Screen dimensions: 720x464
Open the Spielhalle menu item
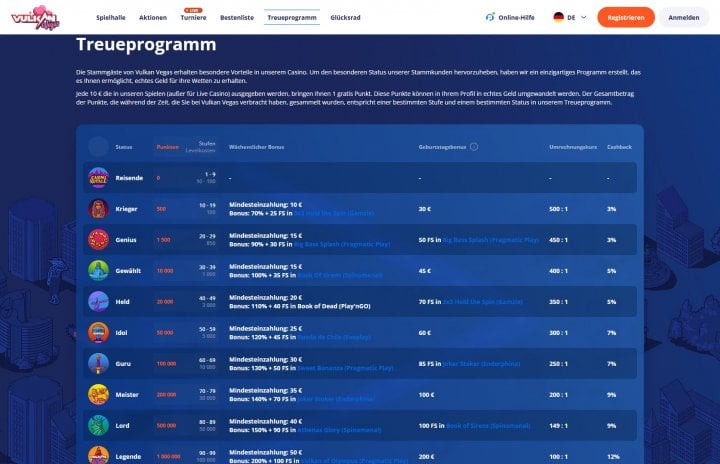point(112,18)
